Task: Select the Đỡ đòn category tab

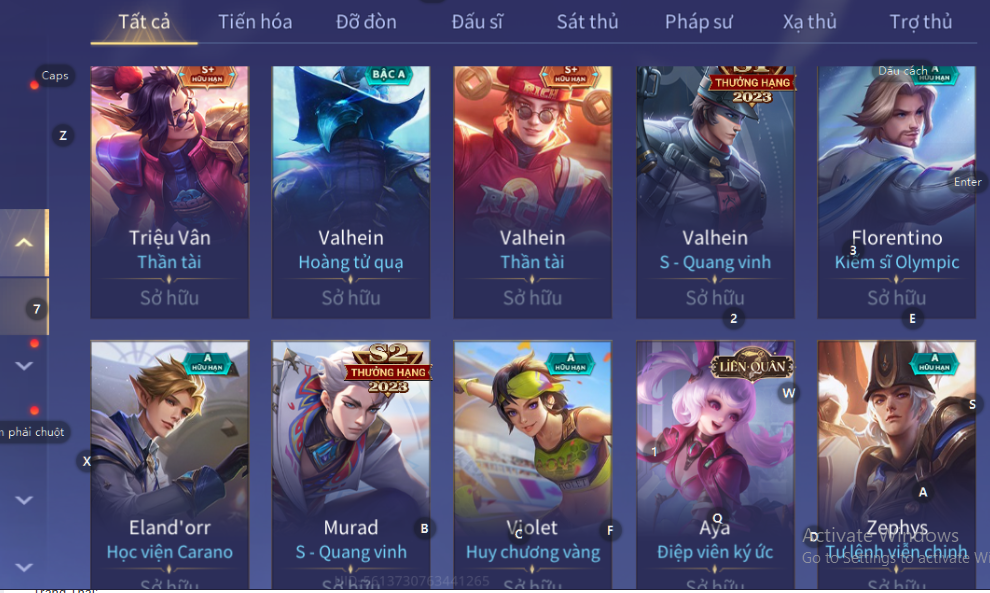Action: click(366, 22)
